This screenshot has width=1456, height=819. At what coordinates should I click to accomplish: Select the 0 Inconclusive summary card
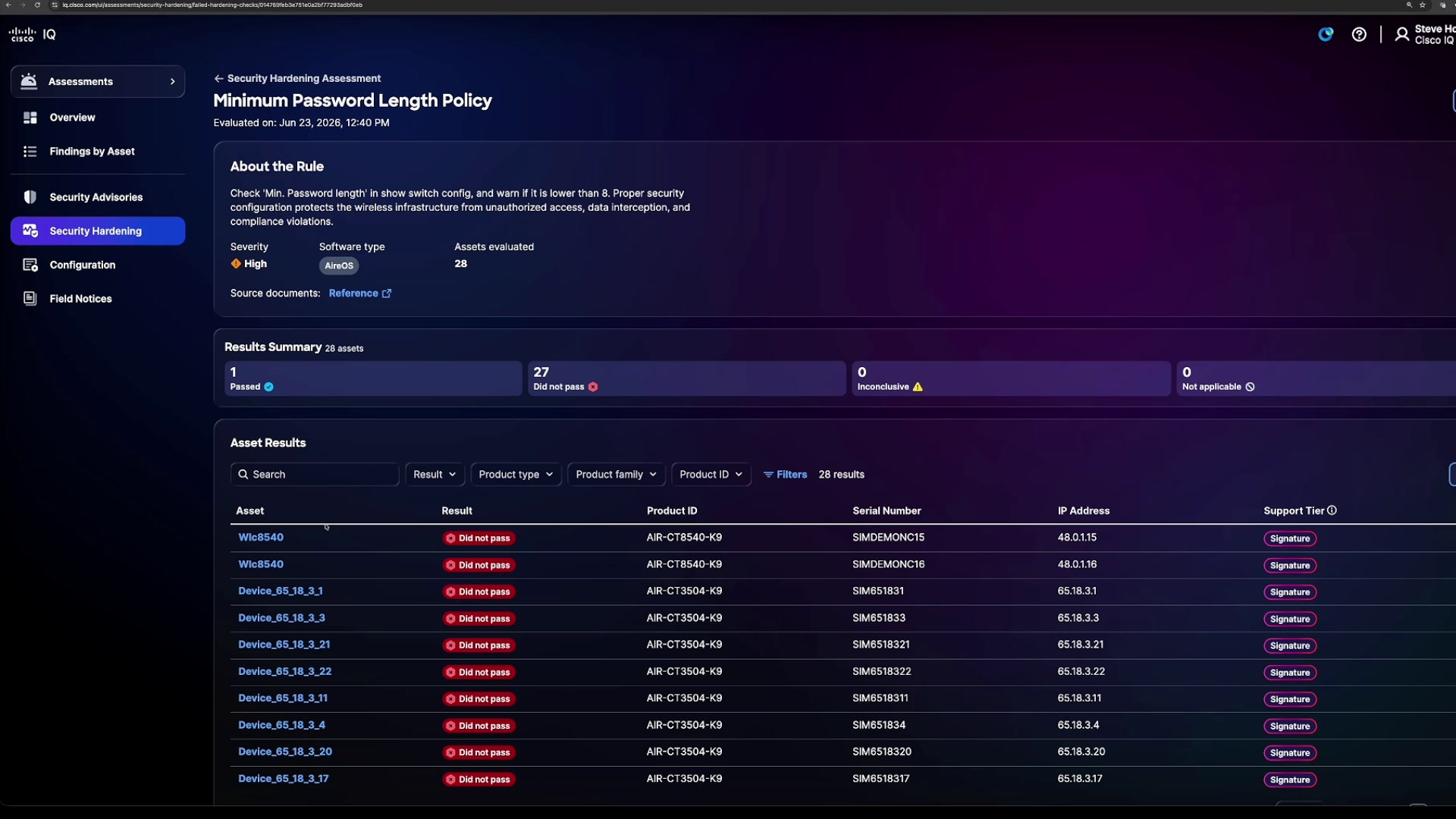pyautogui.click(x=1011, y=378)
